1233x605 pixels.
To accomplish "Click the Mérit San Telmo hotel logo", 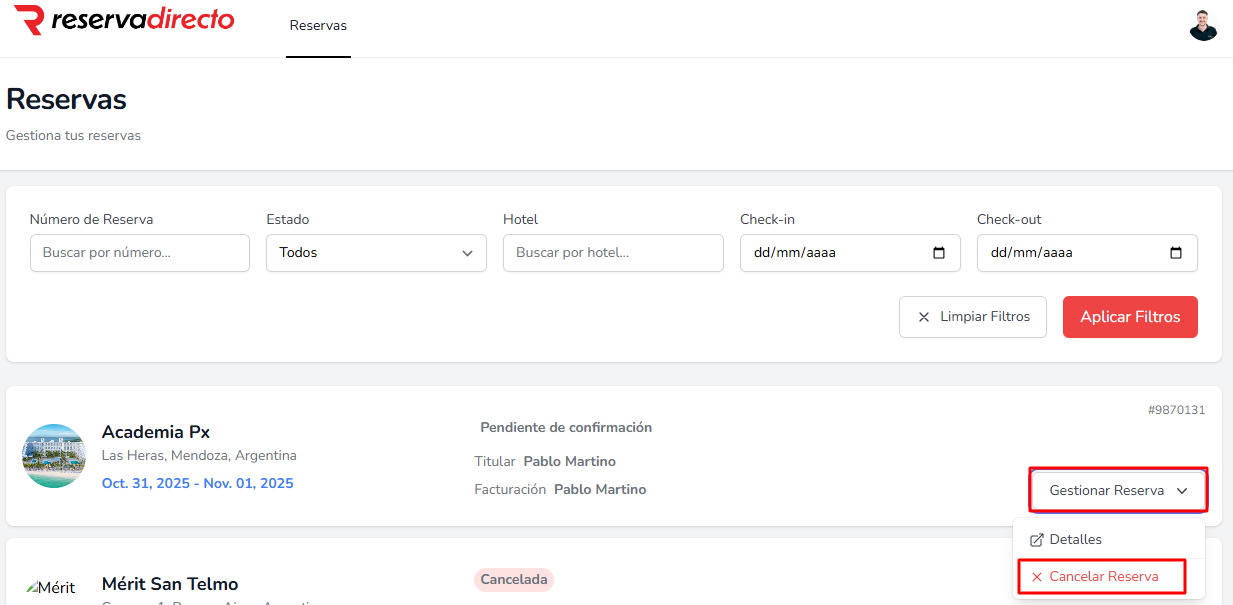I will point(51,588).
